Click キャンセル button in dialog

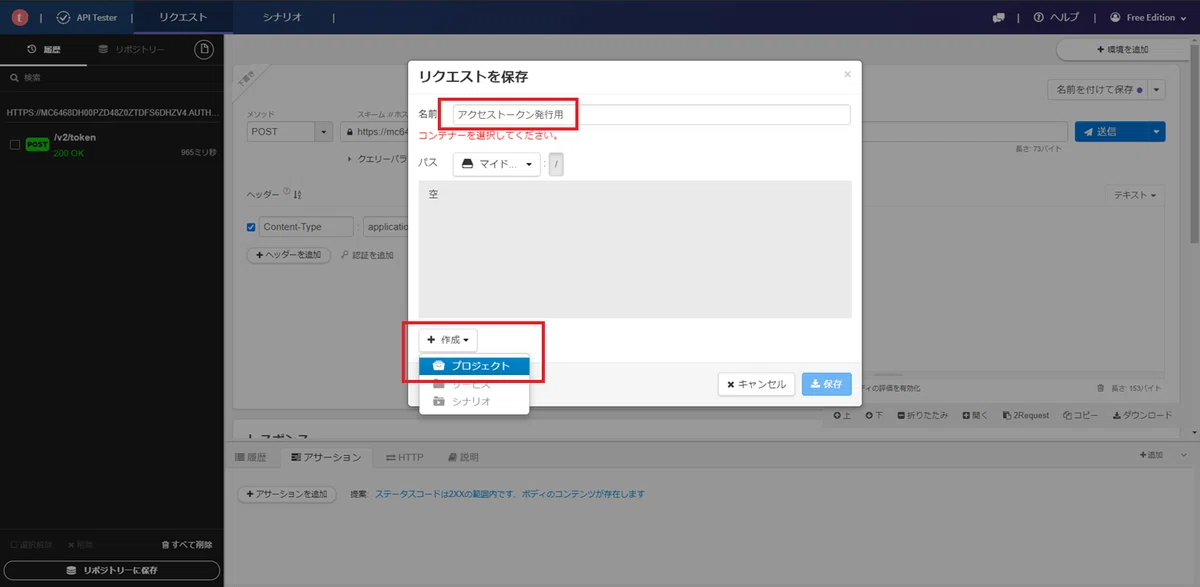(x=756, y=384)
